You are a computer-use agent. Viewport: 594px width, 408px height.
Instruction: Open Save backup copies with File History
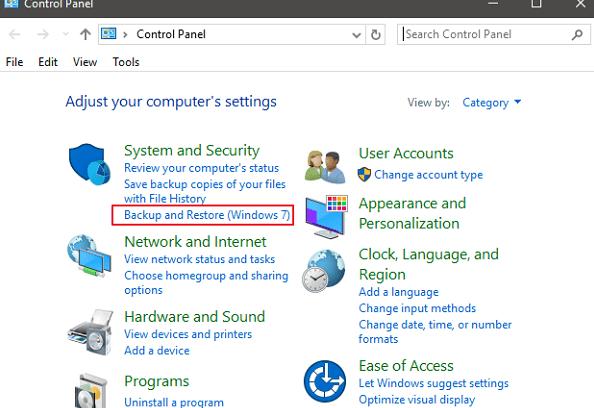(x=205, y=191)
